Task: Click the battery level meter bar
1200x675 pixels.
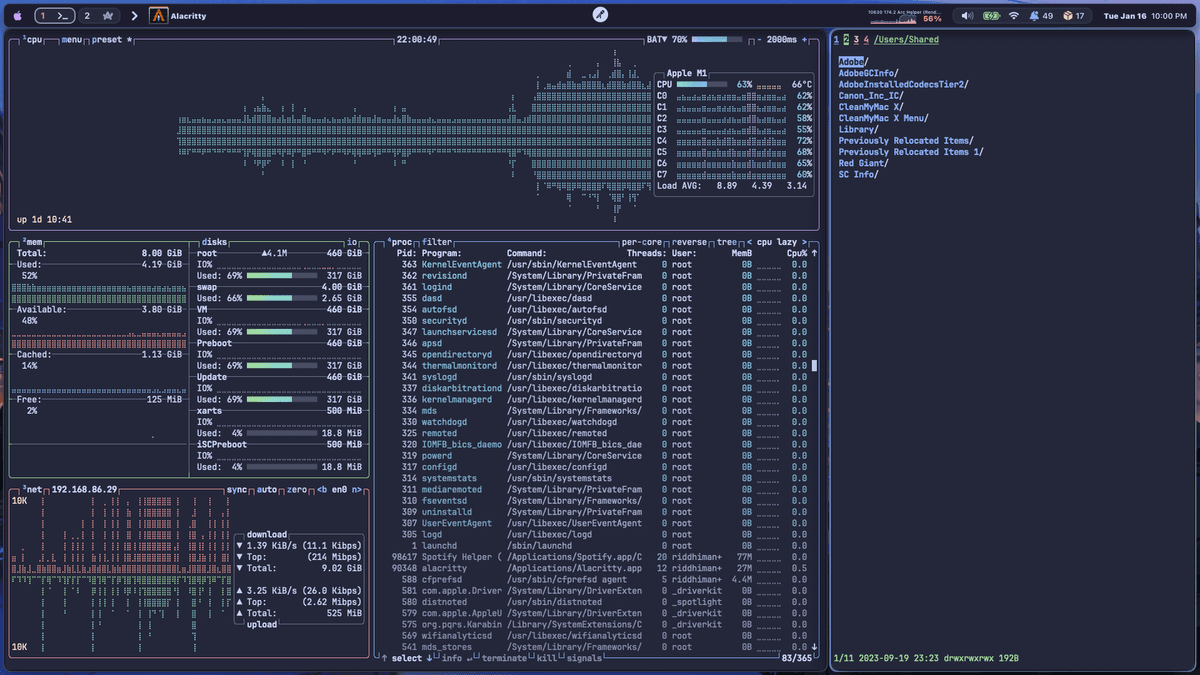Action: pyautogui.click(x=716, y=40)
